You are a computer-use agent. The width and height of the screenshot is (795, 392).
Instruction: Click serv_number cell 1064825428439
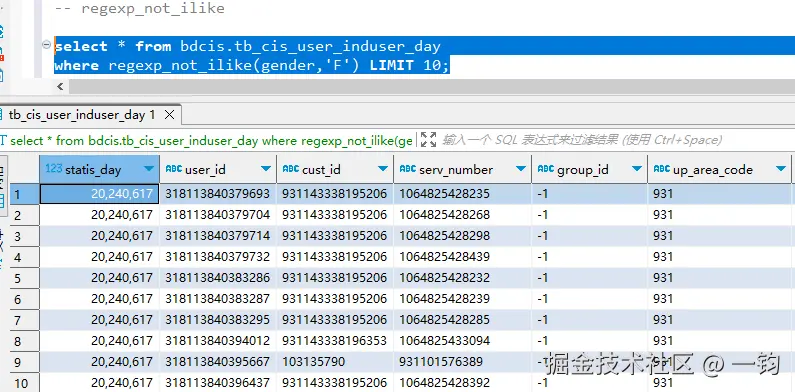[x=462, y=257]
